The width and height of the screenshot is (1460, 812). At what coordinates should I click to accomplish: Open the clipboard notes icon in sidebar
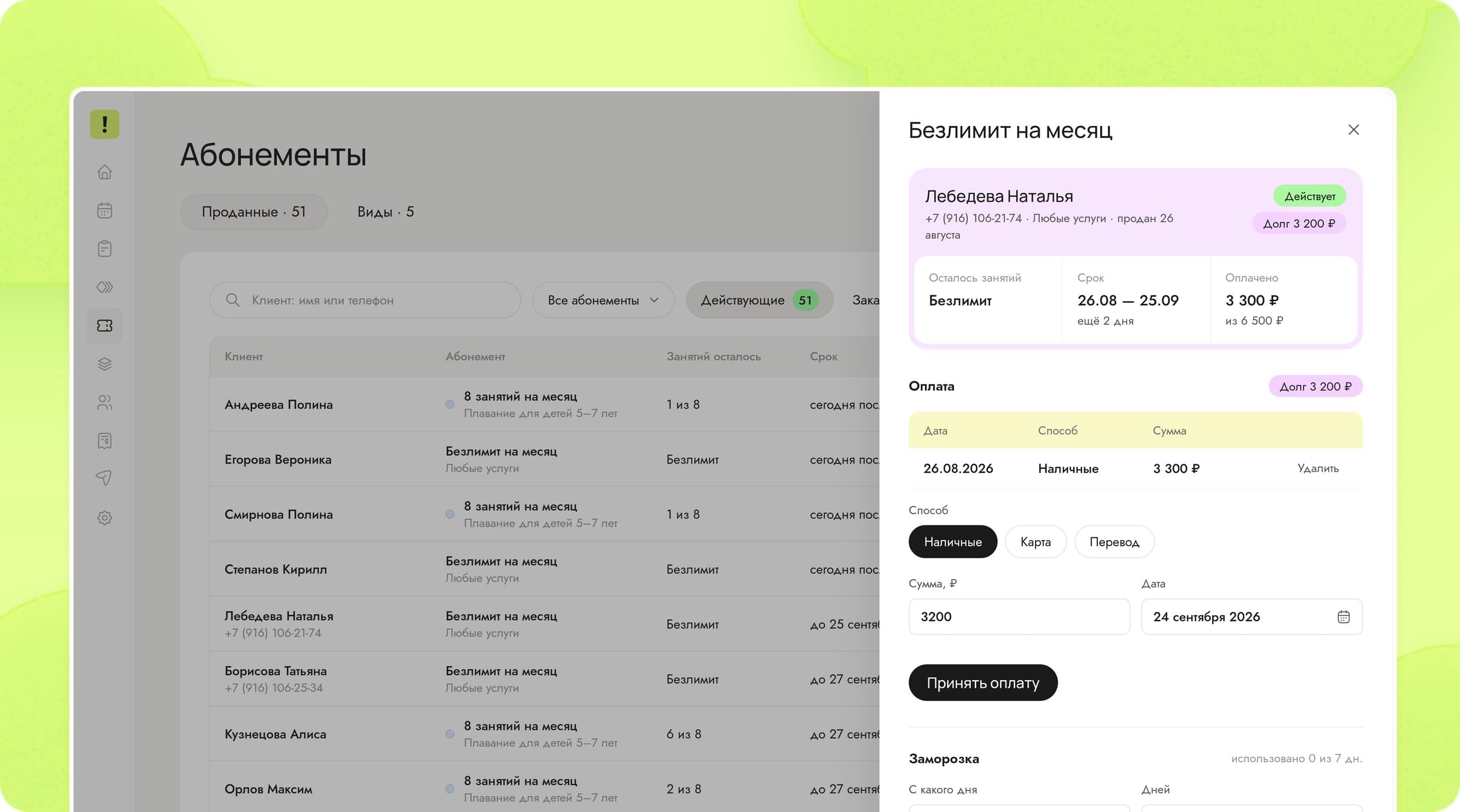(x=105, y=249)
